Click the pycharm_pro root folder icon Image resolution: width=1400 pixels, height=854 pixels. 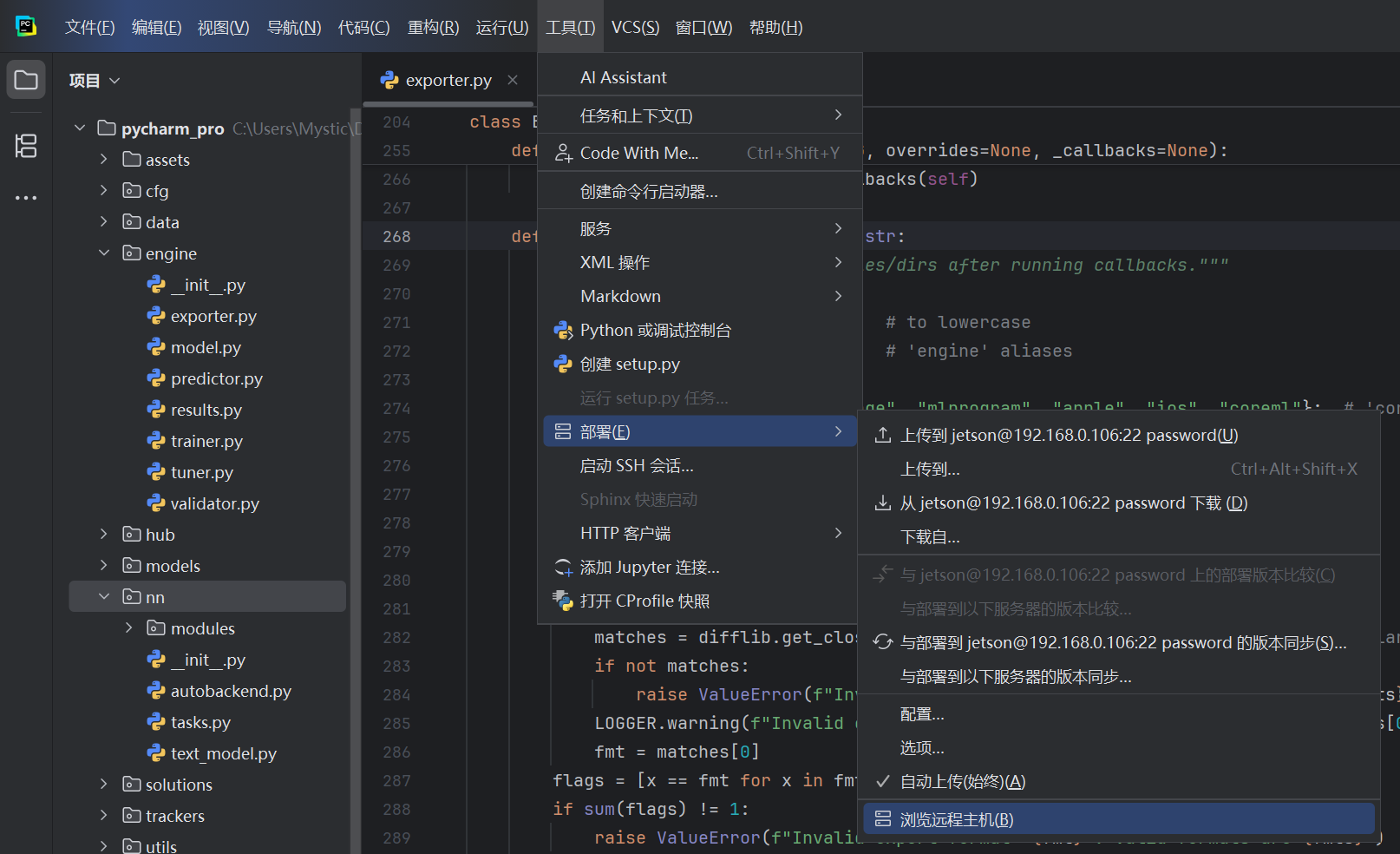(107, 128)
